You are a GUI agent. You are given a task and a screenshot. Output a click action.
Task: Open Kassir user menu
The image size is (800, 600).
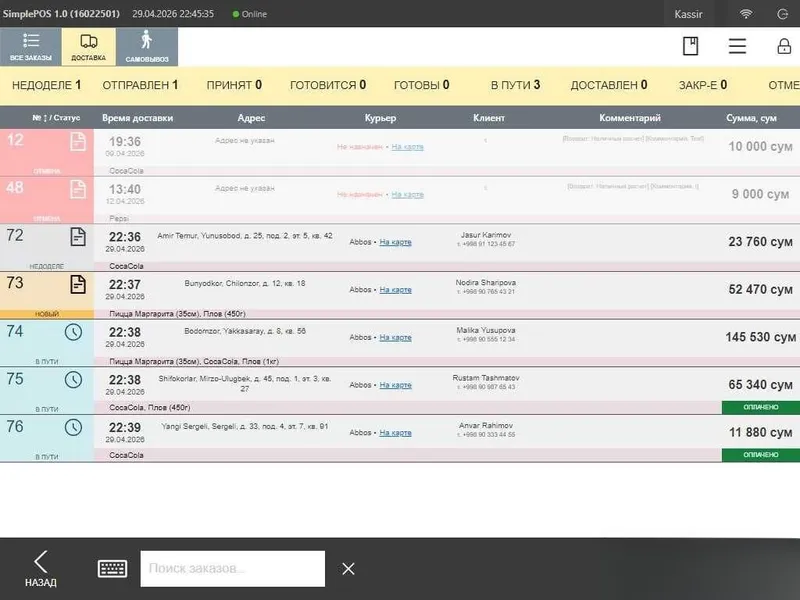pos(688,14)
